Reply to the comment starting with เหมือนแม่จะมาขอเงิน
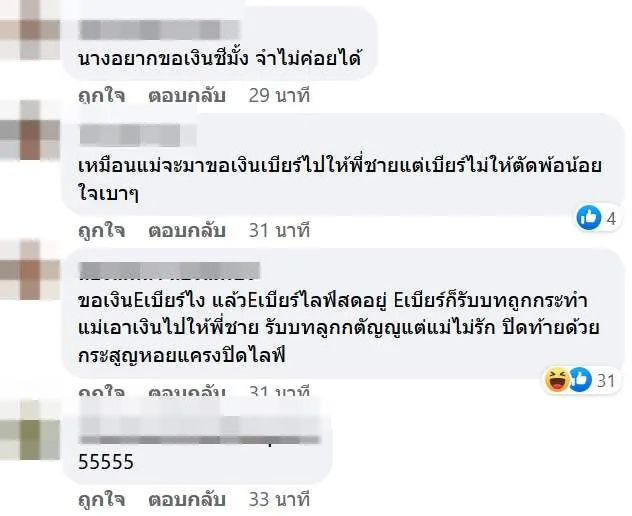 187,231
